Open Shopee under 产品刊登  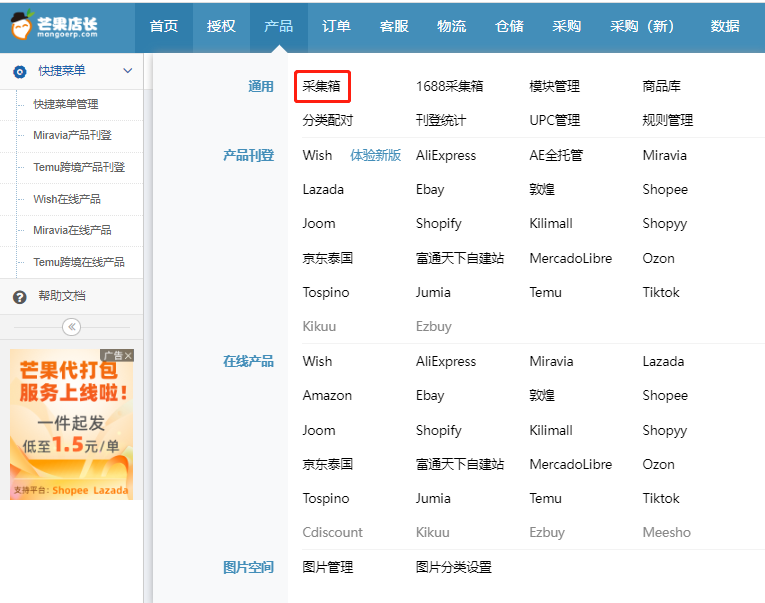pos(665,189)
